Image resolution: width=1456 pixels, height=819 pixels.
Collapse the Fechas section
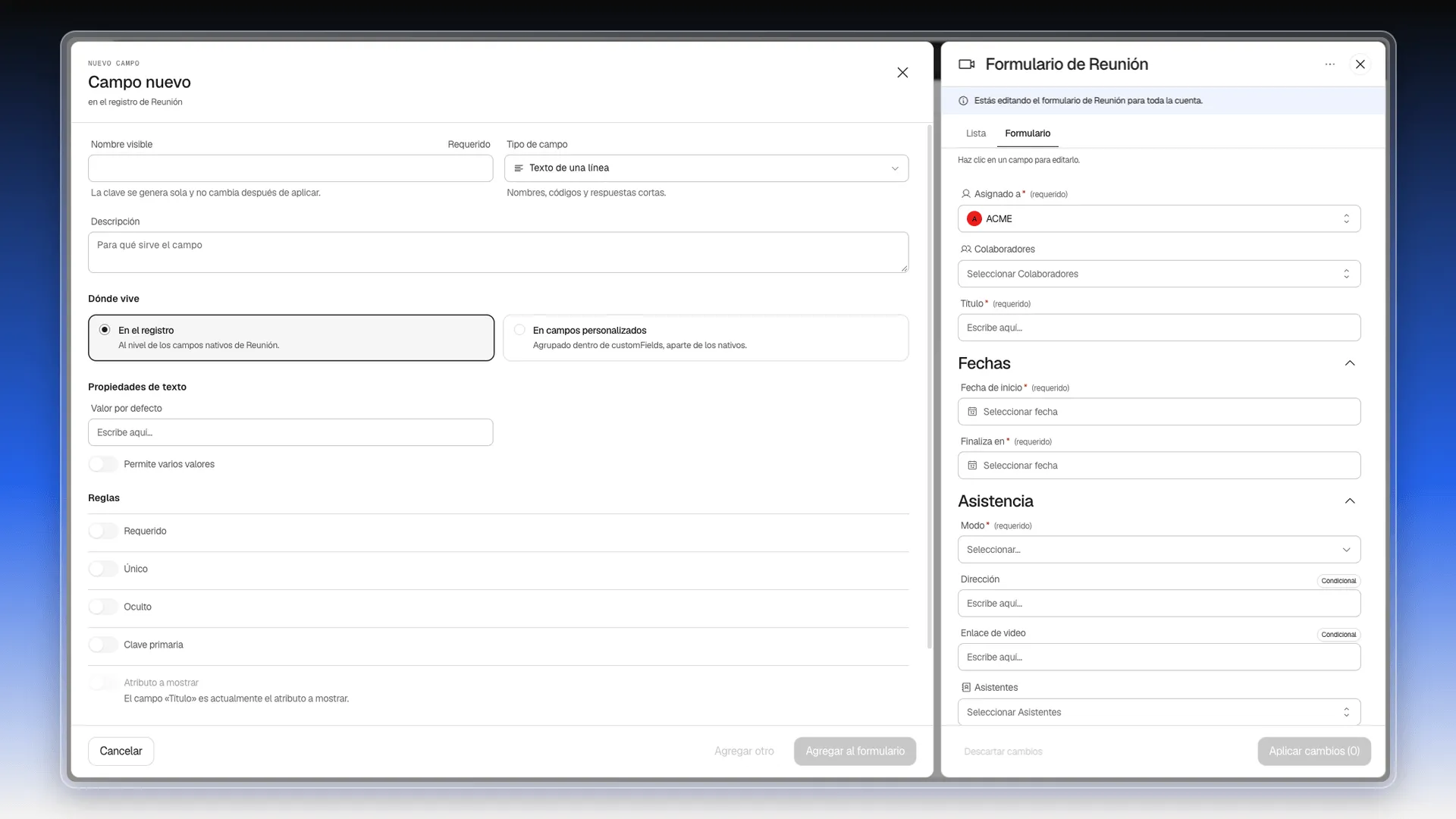click(1350, 363)
